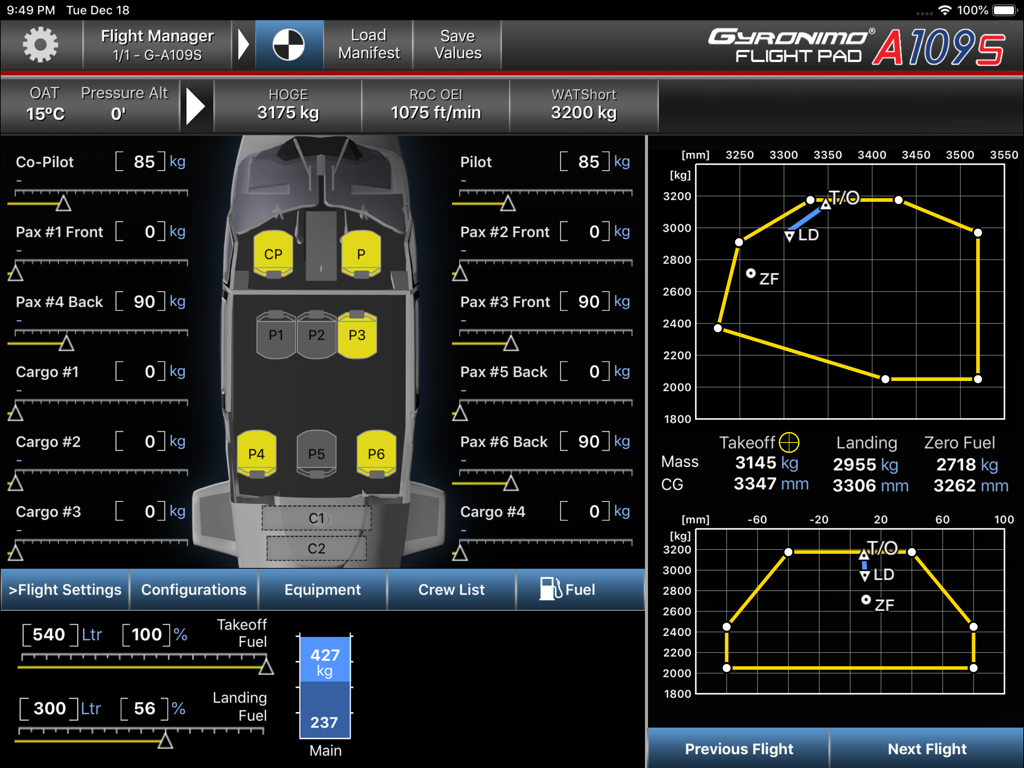Toggle the P5 seat occupancy
The image size is (1024, 768).
[317, 453]
